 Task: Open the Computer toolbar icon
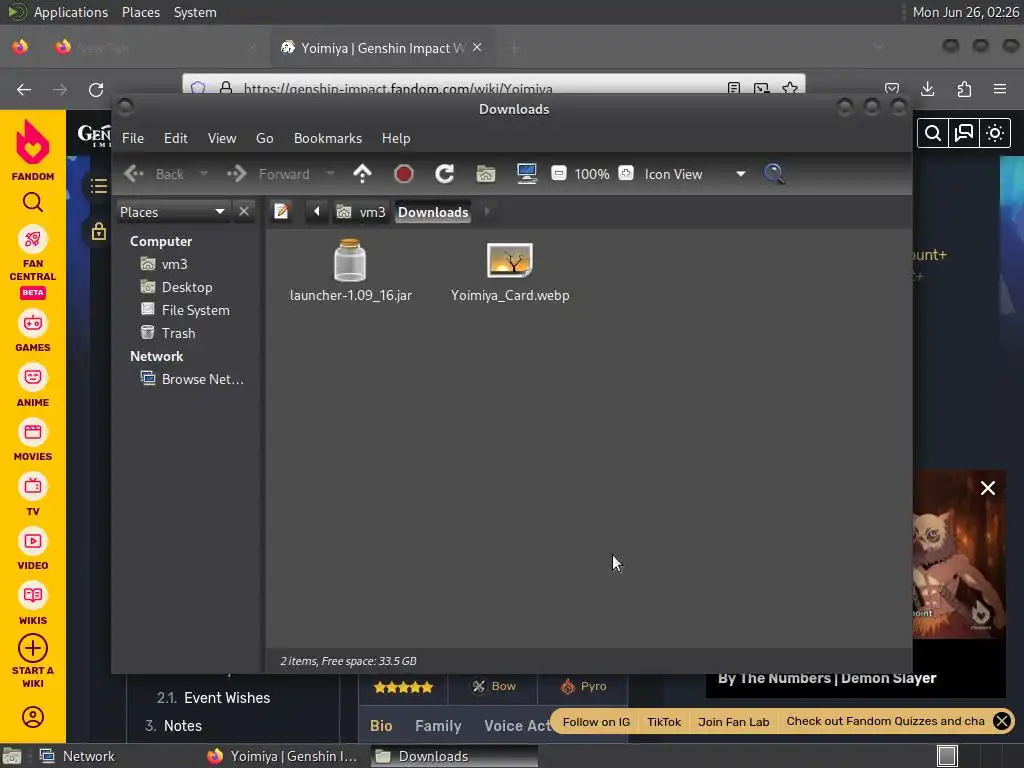(527, 174)
